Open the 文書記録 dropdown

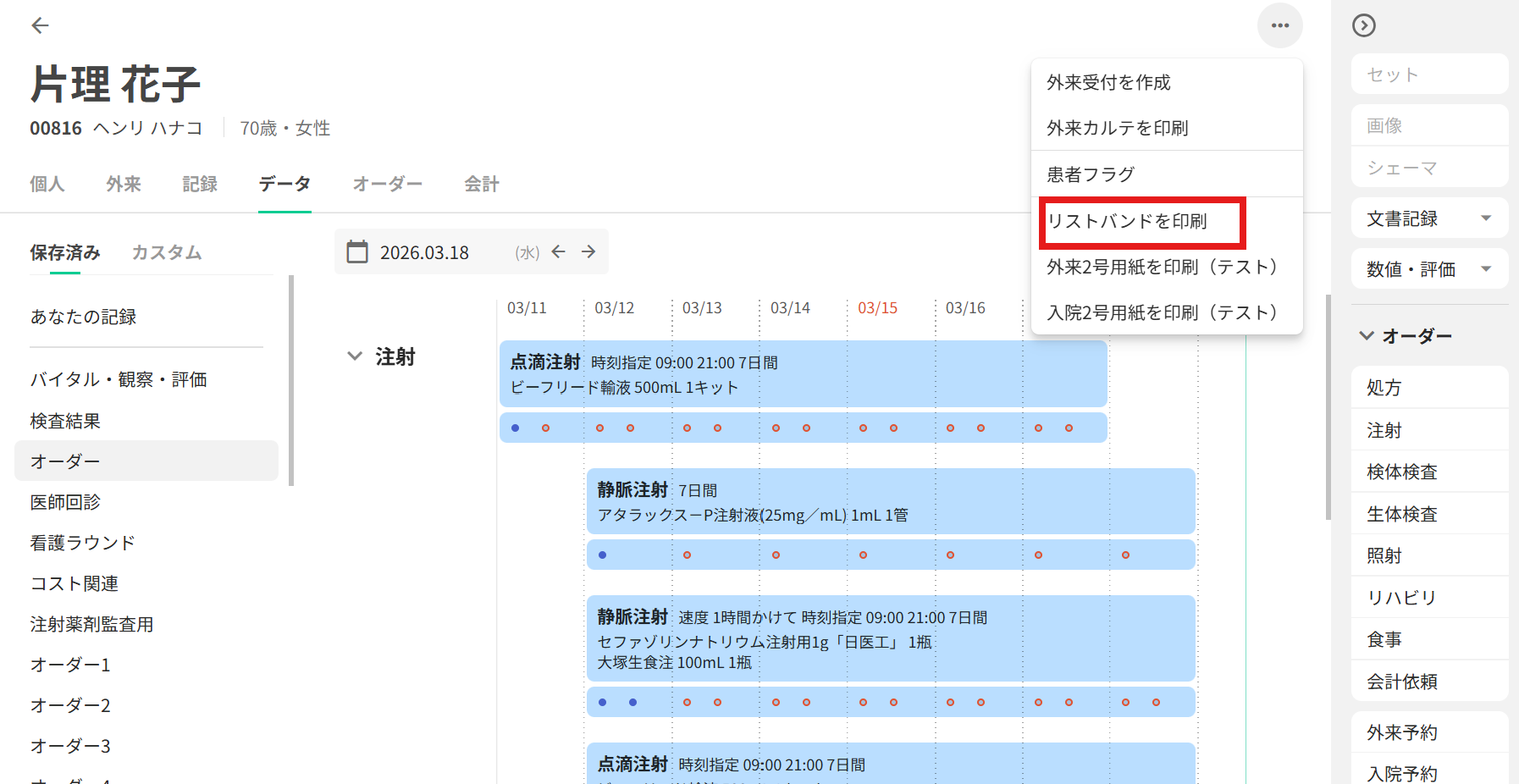pos(1430,218)
